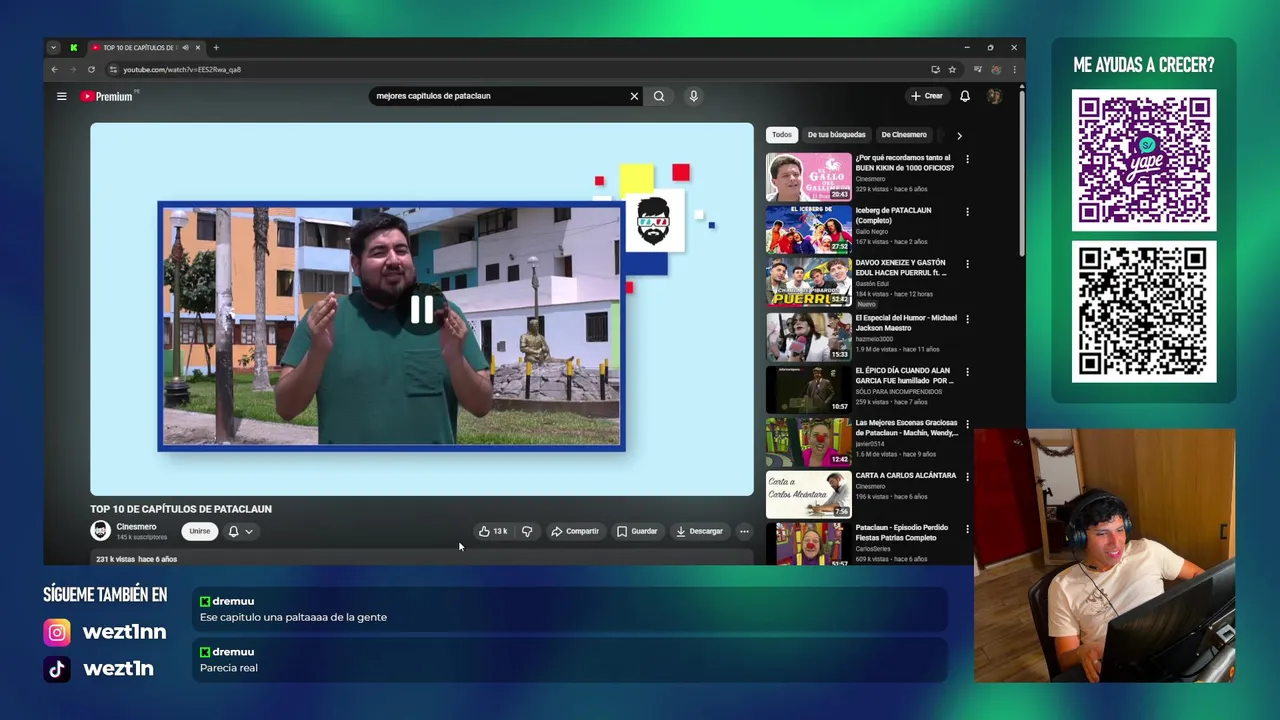The width and height of the screenshot is (1280, 720).
Task: Open title 'EL ÉPICO DÍA CUANDO ALAN GARCIA'
Action: tap(904, 376)
